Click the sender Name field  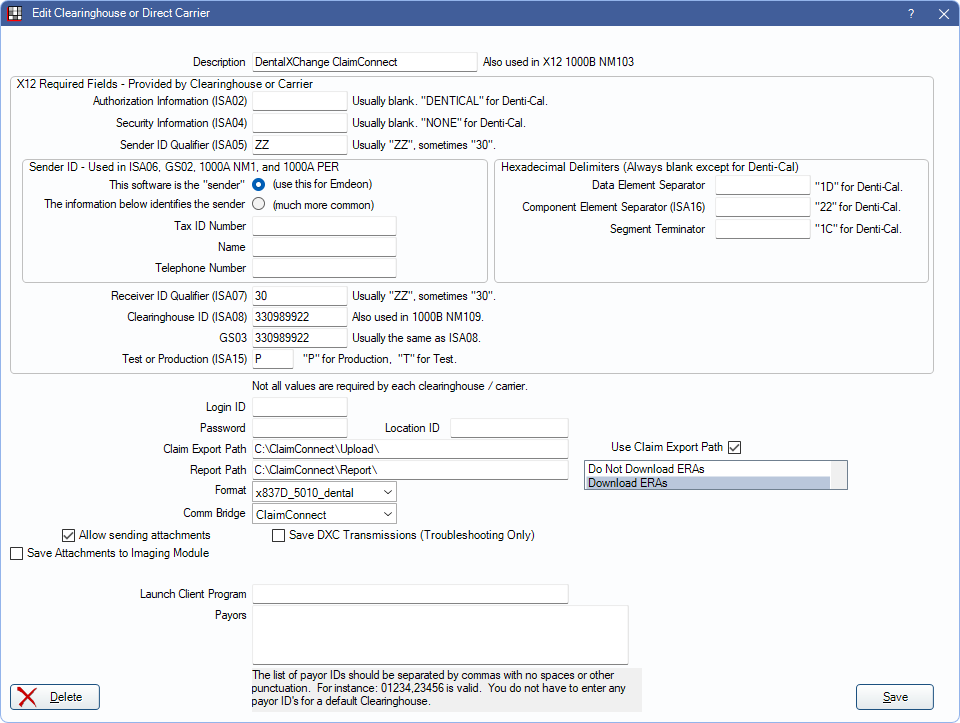tap(324, 247)
